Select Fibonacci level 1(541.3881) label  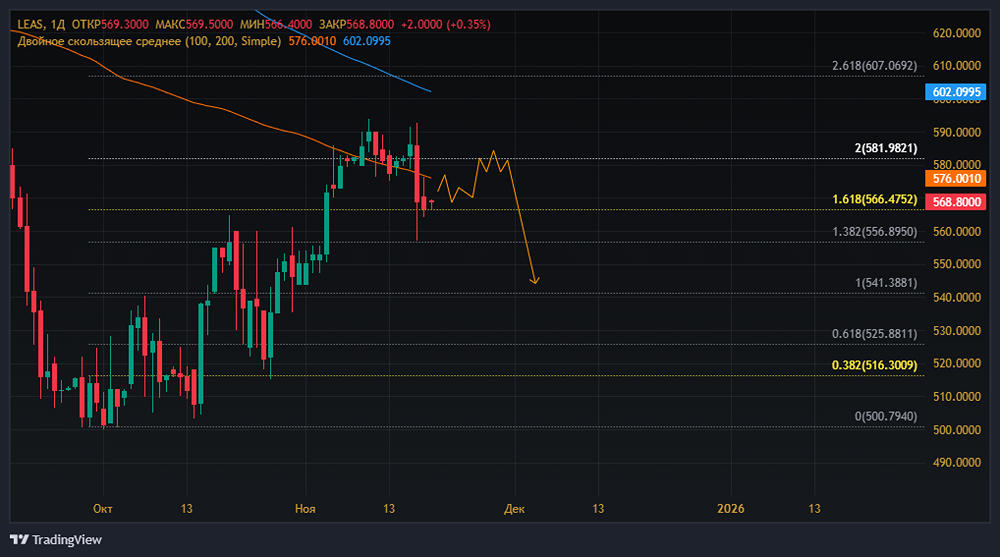[x=886, y=283]
